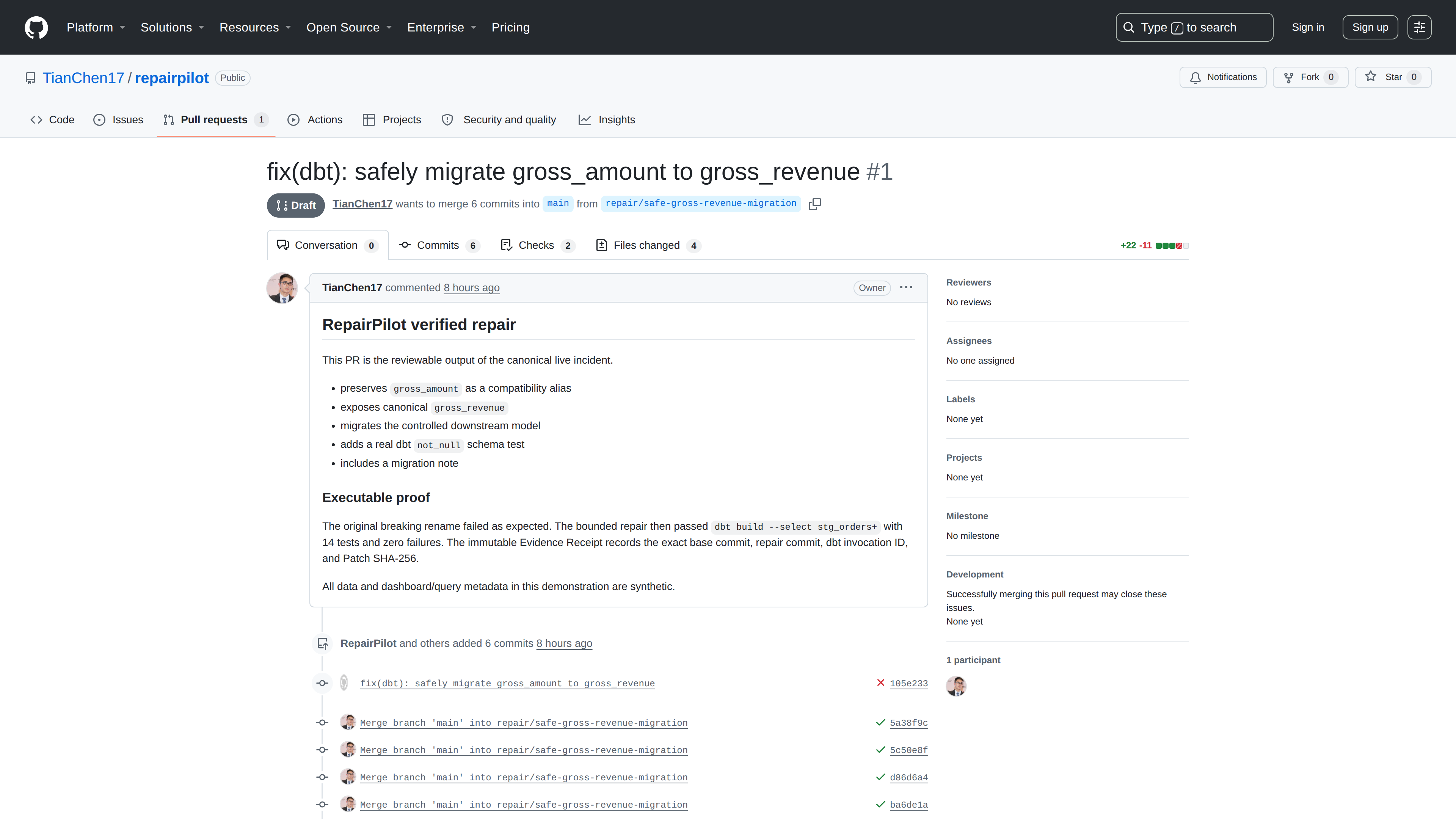Screen dimensions: 1456x819
Task: Switch to the Code tab
Action: tap(52, 119)
